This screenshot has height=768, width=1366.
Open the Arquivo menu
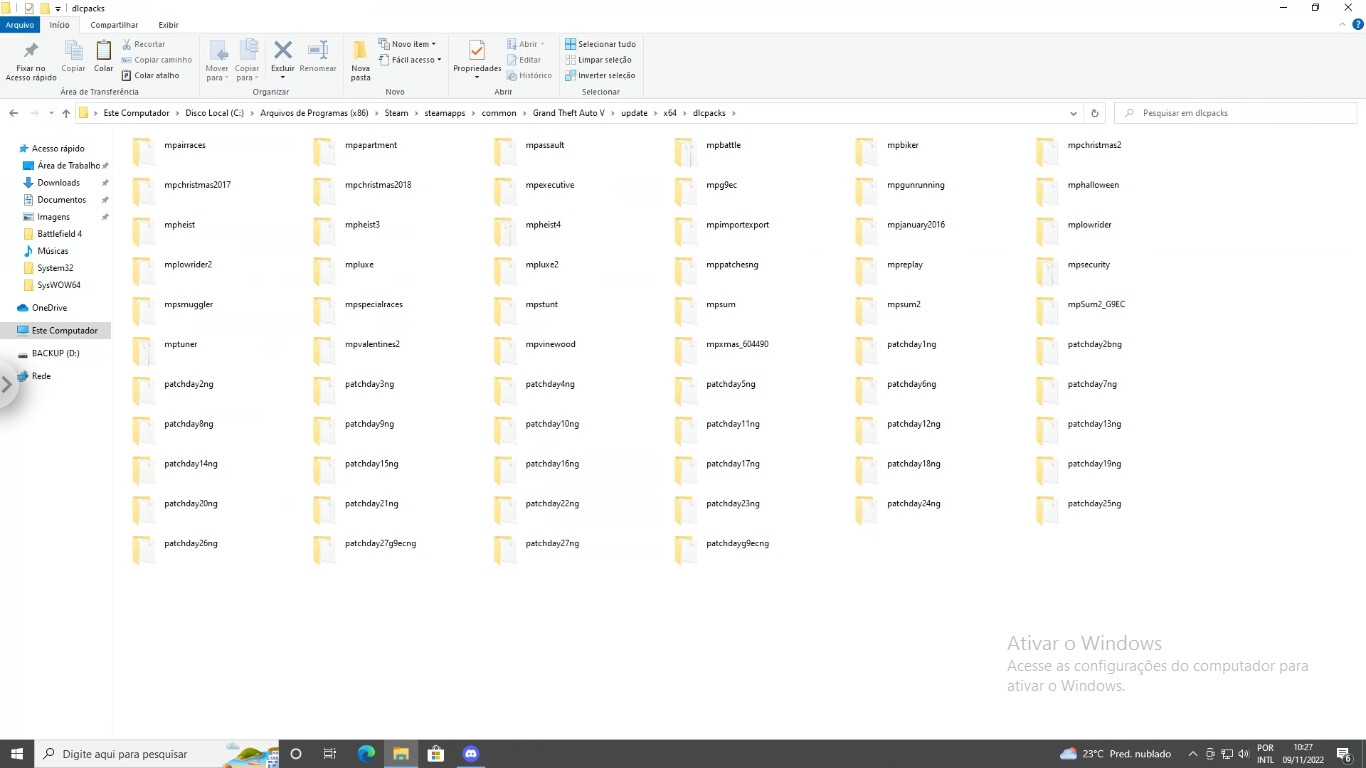coord(20,25)
